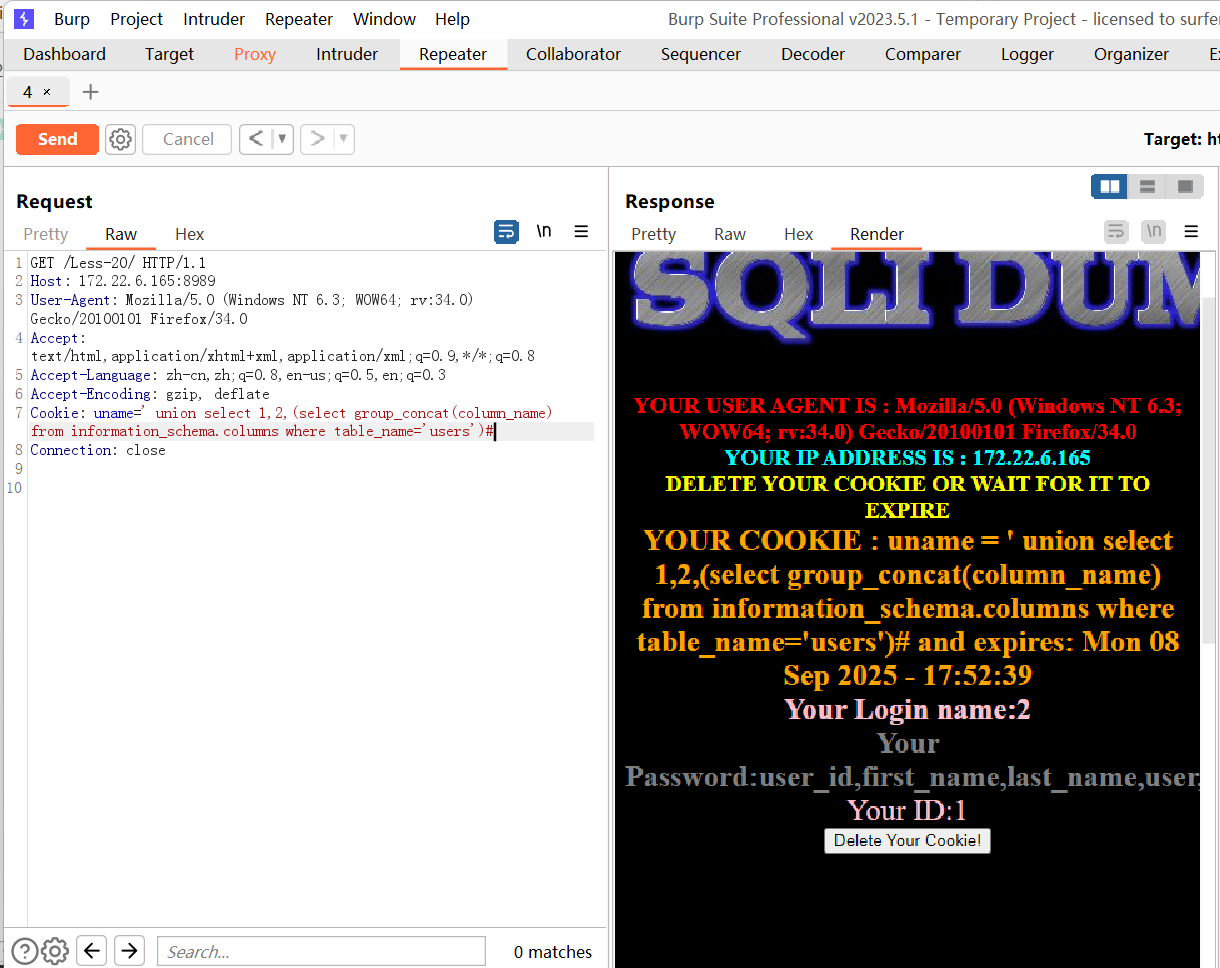Open the Response panel hamburger menu
Image resolution: width=1220 pixels, height=968 pixels.
(x=1191, y=232)
